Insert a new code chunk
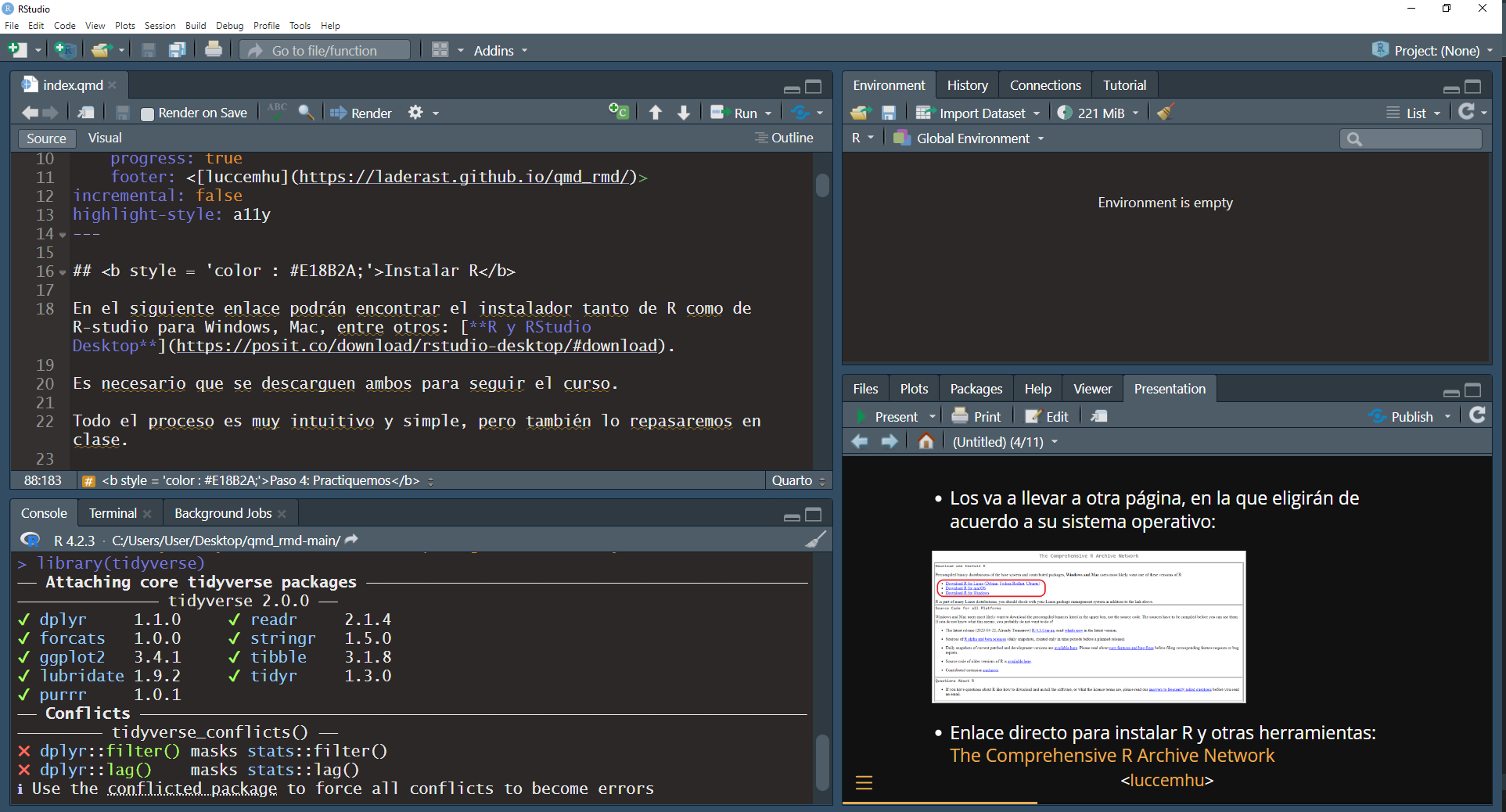 [x=618, y=112]
